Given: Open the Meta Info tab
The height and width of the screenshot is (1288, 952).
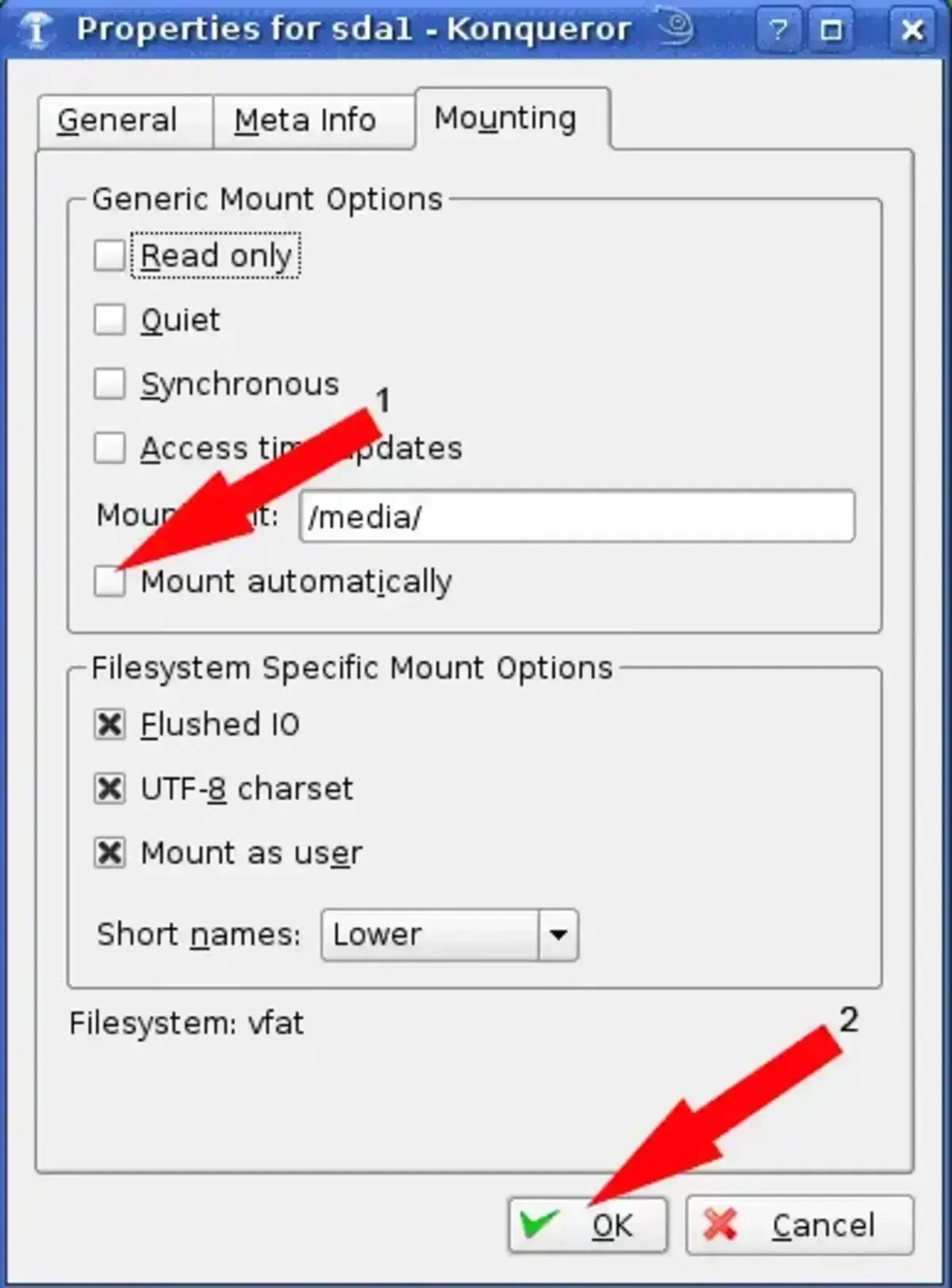Looking at the screenshot, I should (x=305, y=120).
